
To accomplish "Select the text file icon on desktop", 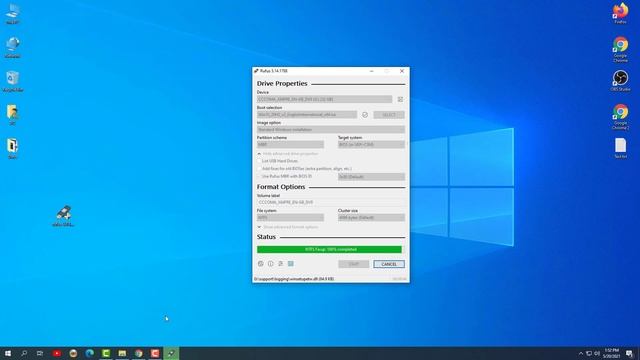I will pyautogui.click(x=620, y=148).
